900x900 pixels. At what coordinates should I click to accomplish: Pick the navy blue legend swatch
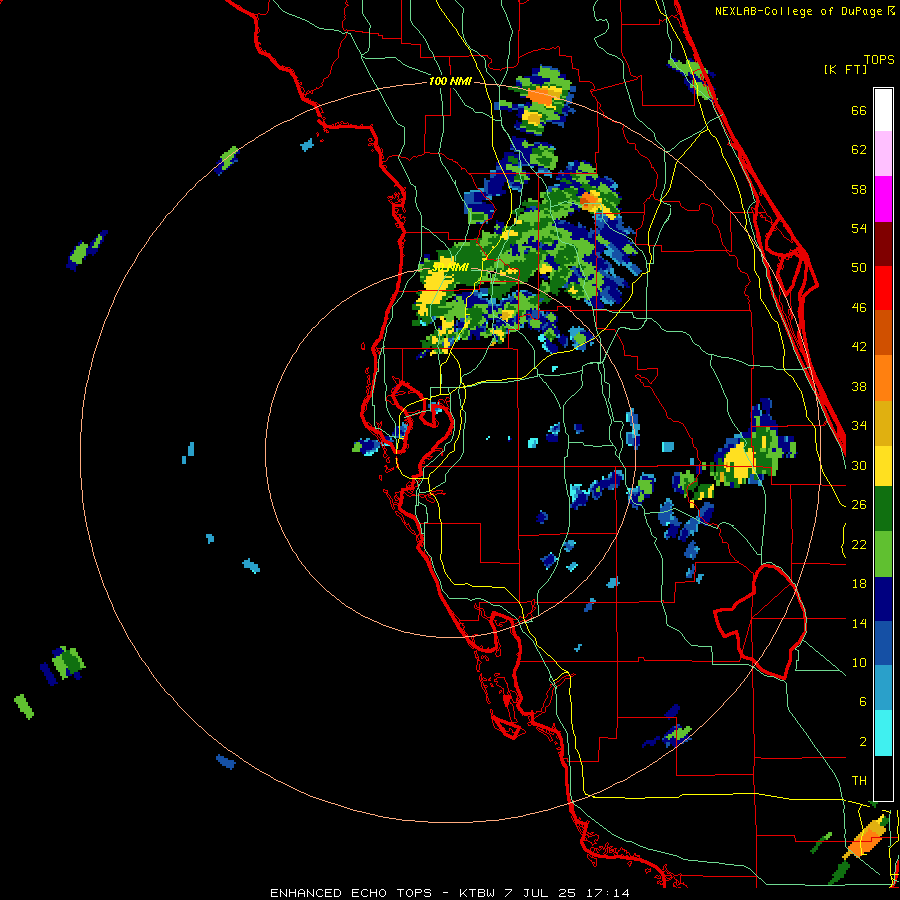point(883,599)
